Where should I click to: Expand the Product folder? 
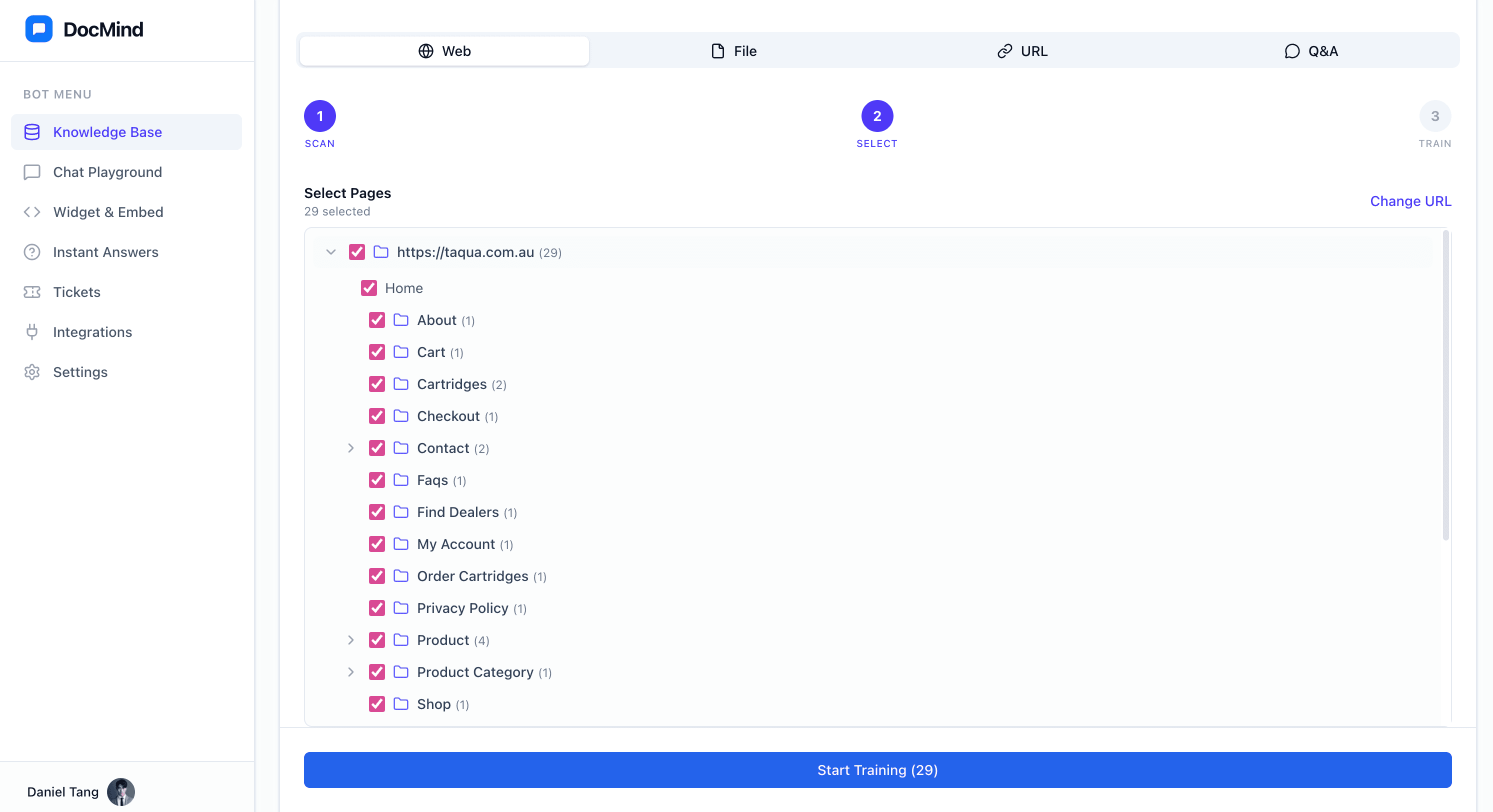click(350, 640)
